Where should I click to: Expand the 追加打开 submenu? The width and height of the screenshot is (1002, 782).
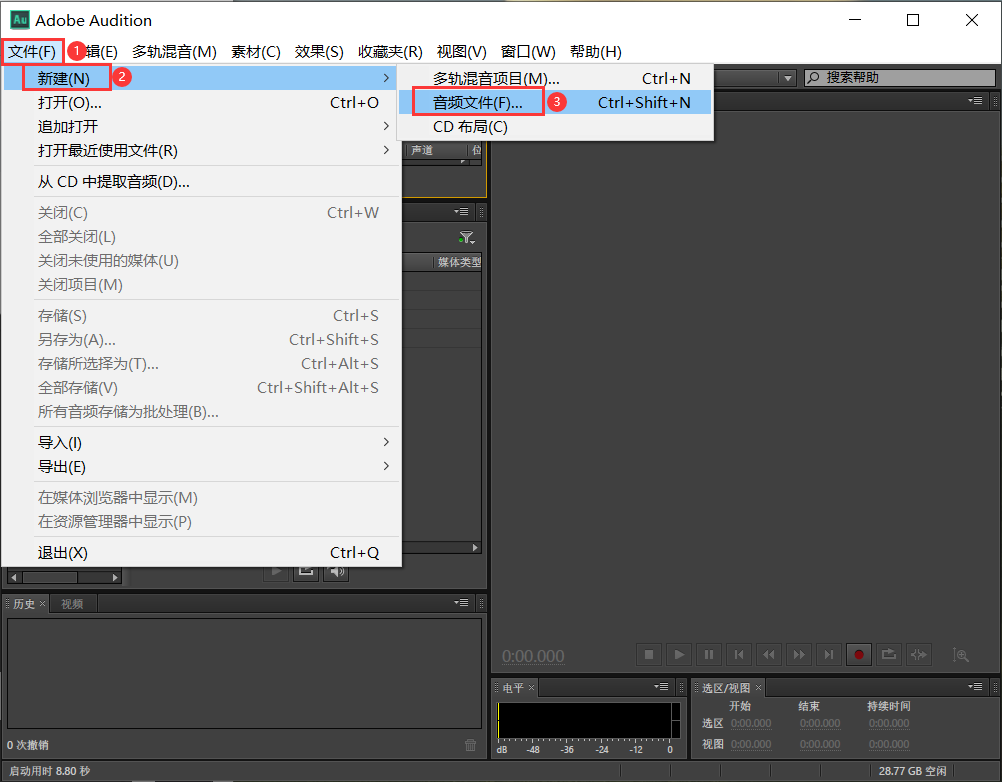201,126
